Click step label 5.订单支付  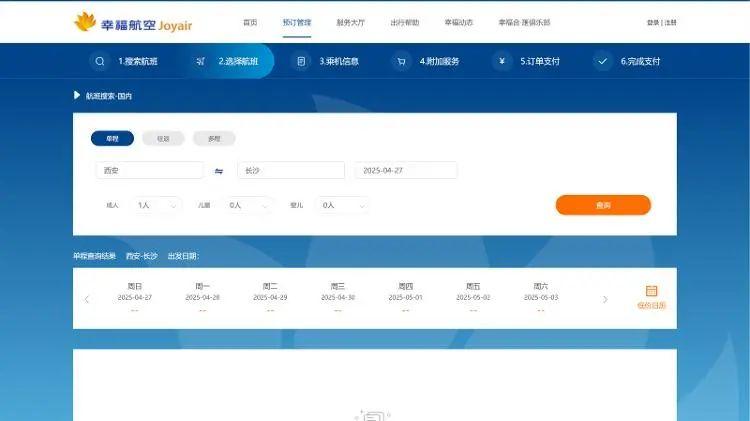[x=540, y=61]
